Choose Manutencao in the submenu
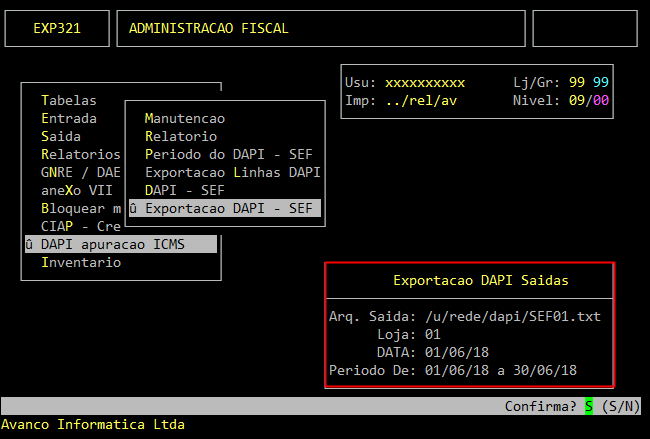650x439 pixels. [185, 118]
